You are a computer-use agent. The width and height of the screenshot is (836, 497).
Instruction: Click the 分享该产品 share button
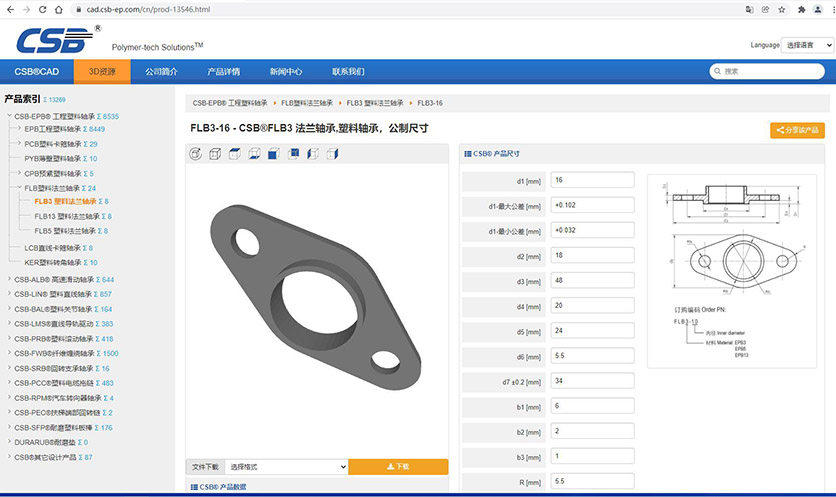pos(797,130)
